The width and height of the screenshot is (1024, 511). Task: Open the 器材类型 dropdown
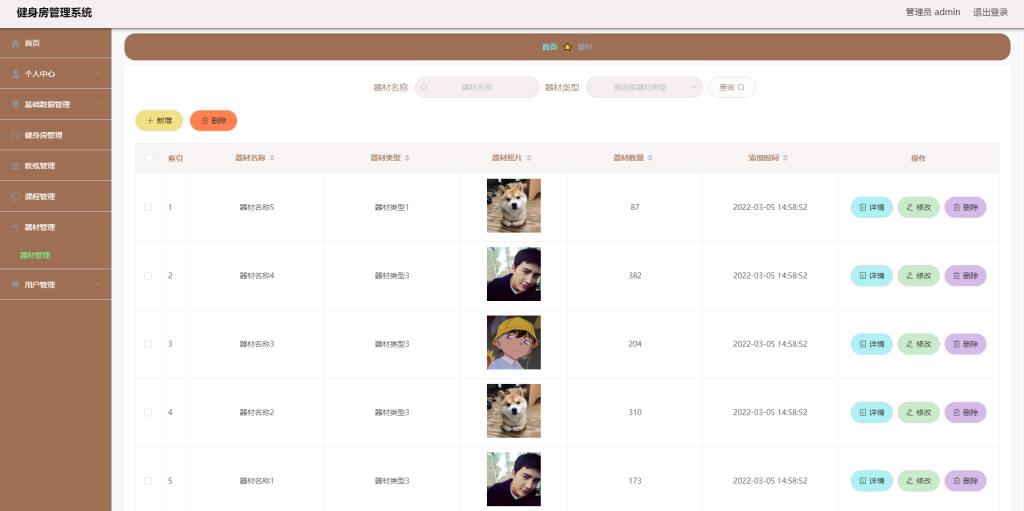pos(644,87)
